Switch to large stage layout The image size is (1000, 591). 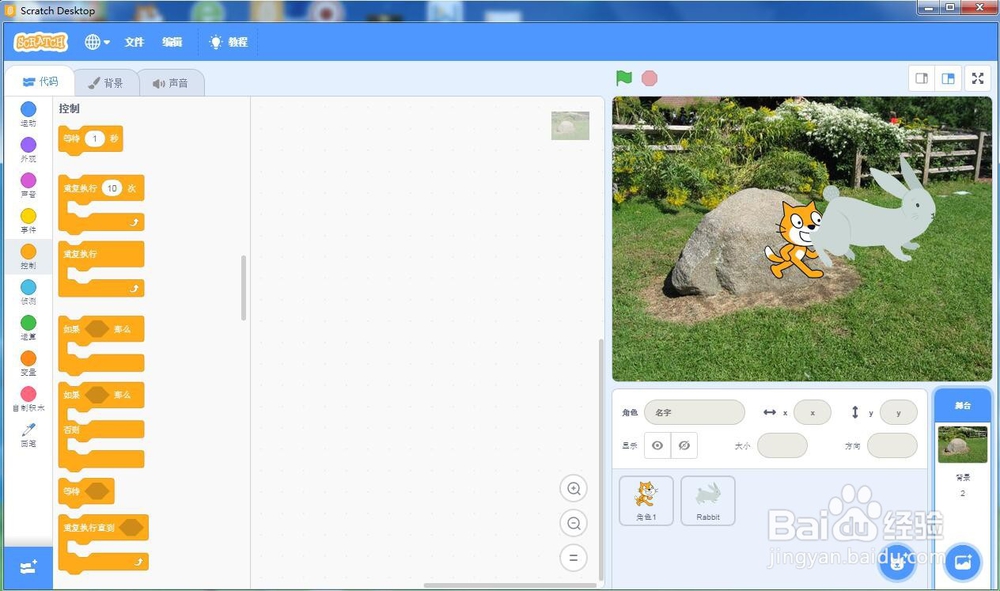948,78
